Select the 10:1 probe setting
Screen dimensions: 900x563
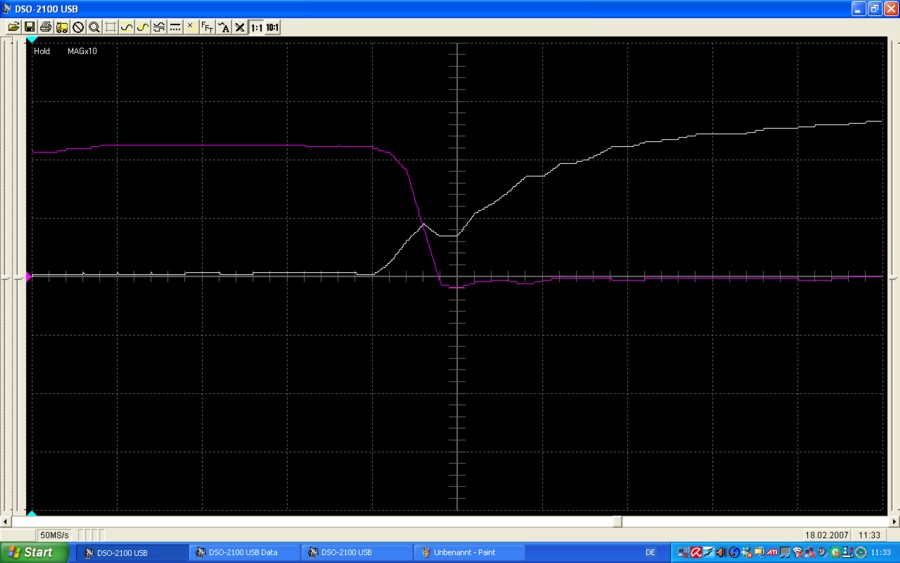point(272,27)
